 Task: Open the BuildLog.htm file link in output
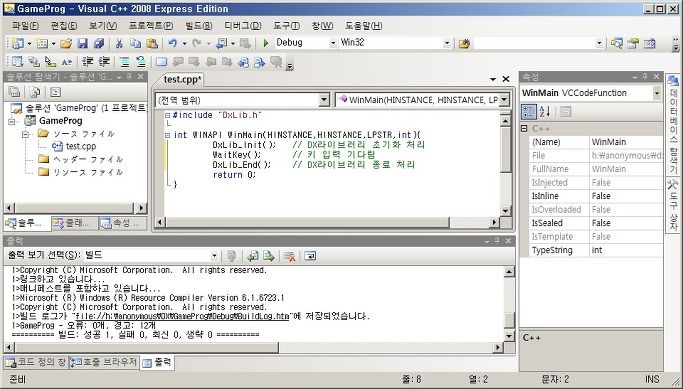[182, 316]
